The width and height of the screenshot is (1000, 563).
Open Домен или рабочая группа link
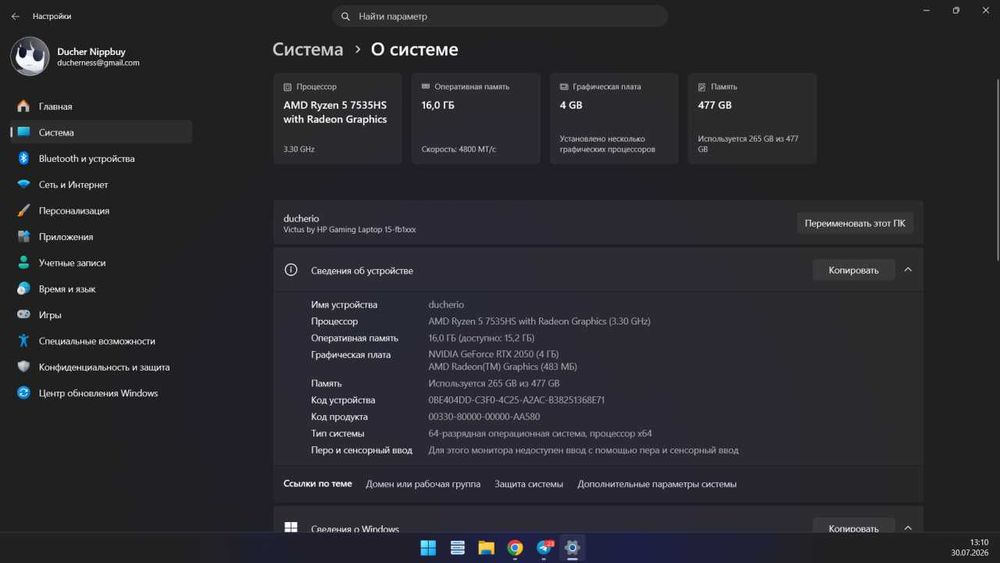pos(423,484)
